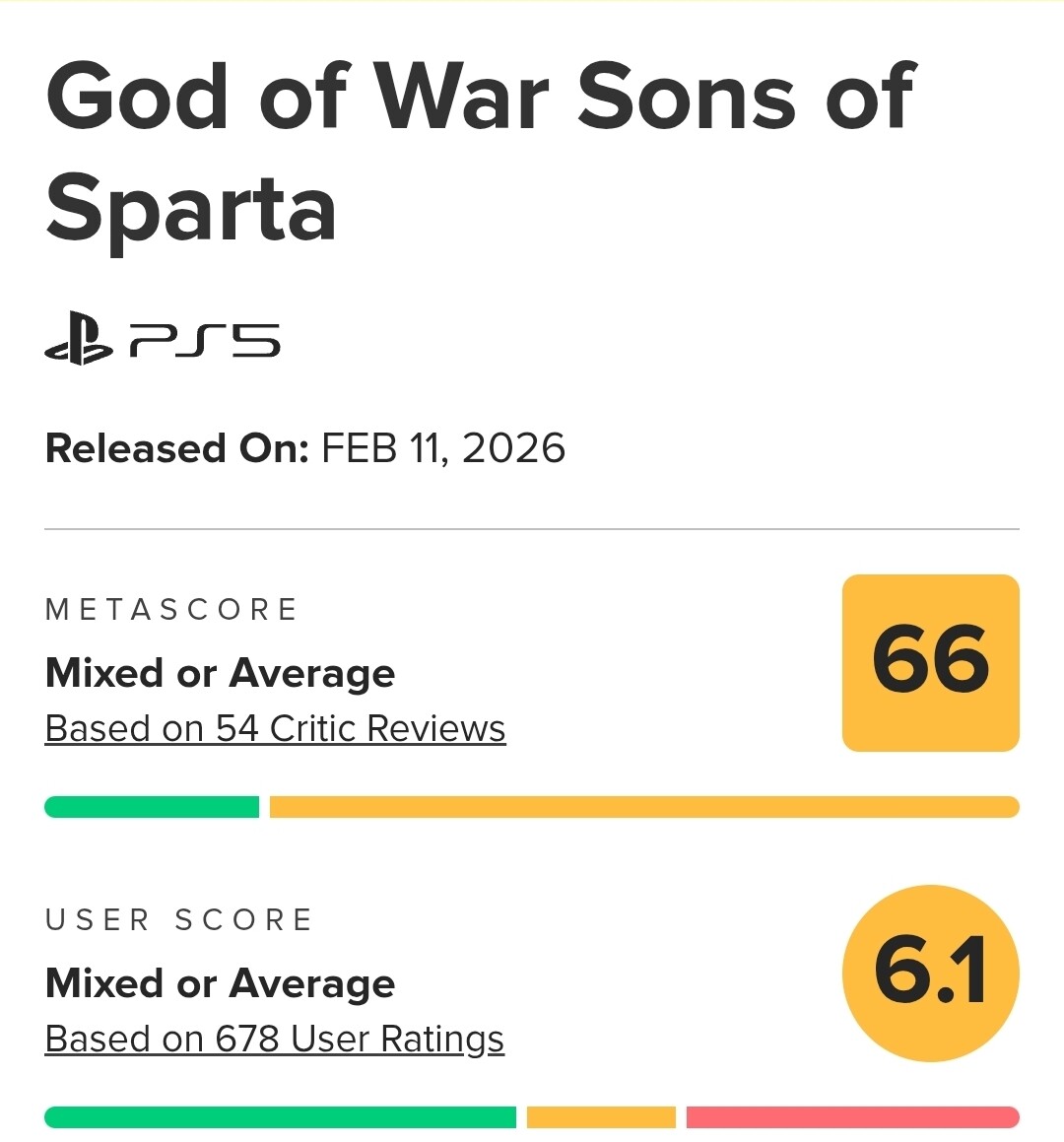The height and width of the screenshot is (1142, 1064).
Task: Open the 678 User Ratings link
Action: click(274, 1040)
